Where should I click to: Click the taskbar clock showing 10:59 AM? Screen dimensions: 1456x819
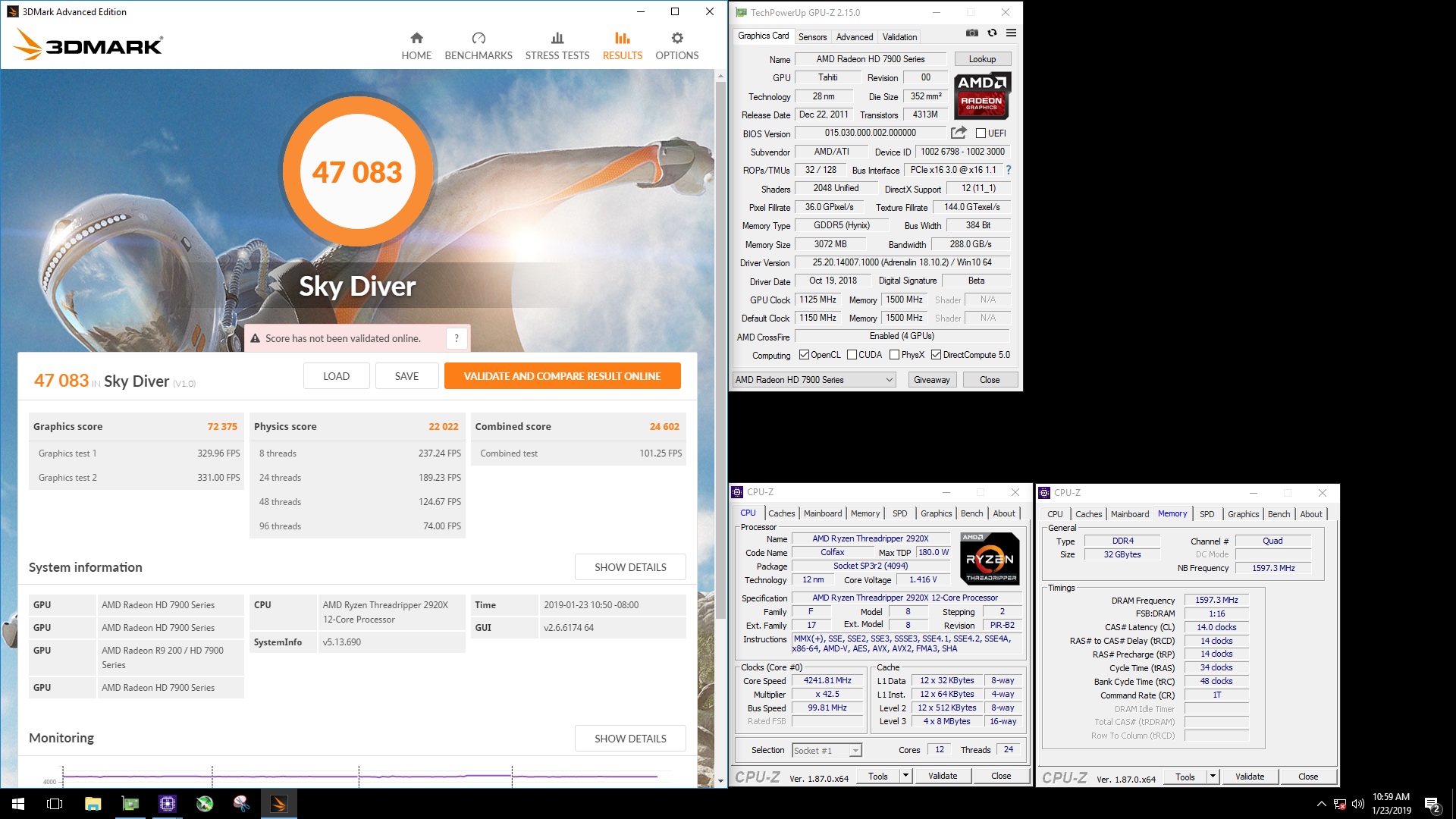(1391, 804)
